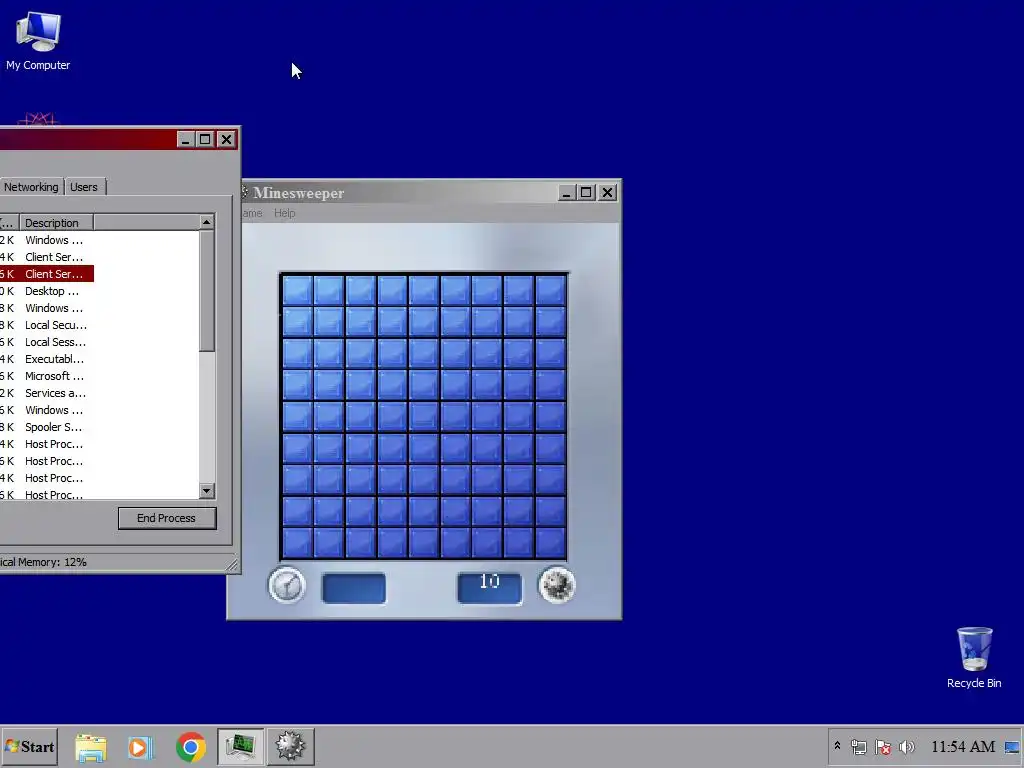Open Chrome from the taskbar
1024x768 pixels.
pyautogui.click(x=191, y=747)
